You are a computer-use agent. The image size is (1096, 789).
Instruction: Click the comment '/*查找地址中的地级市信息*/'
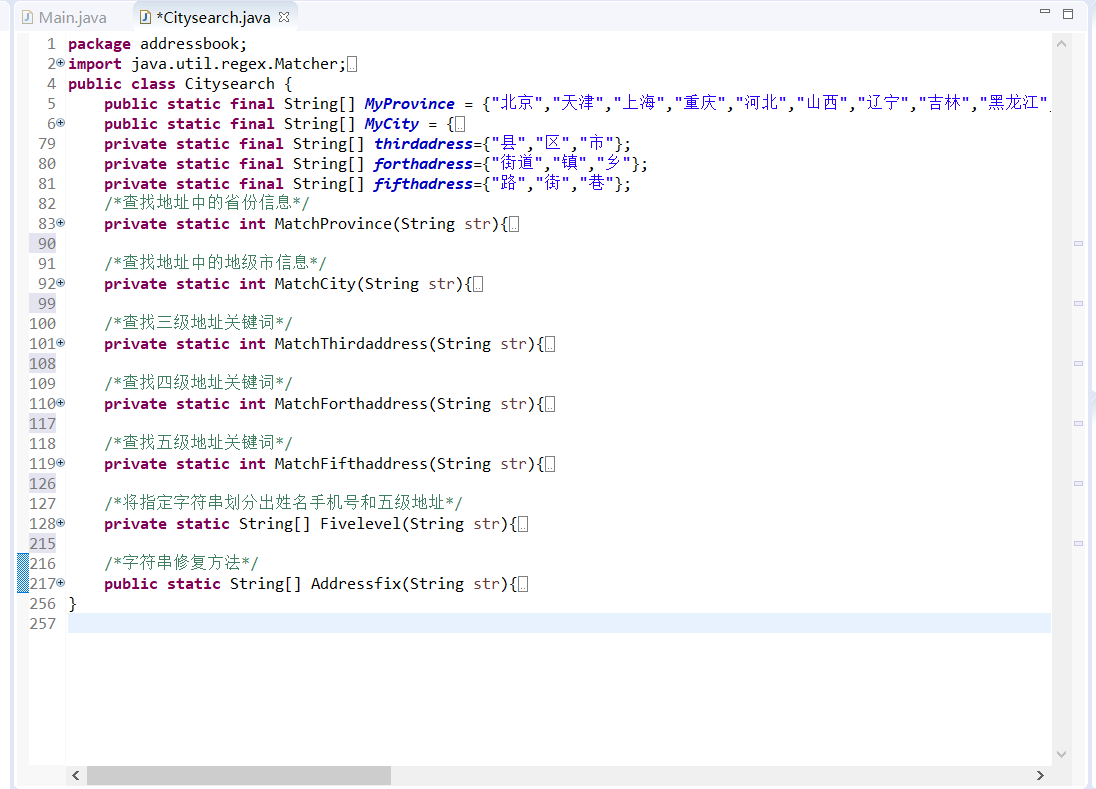(215, 263)
